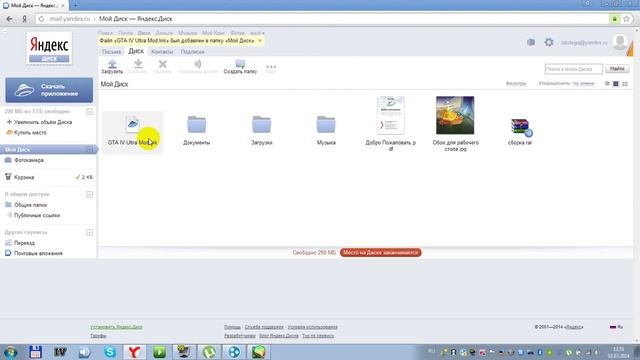Image resolution: width=640 pixels, height=360 pixels.
Task: Open a new browser tab with plus
Action: click(x=75, y=5)
